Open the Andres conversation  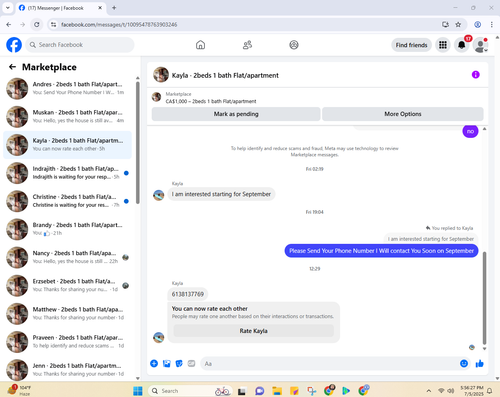click(67, 88)
